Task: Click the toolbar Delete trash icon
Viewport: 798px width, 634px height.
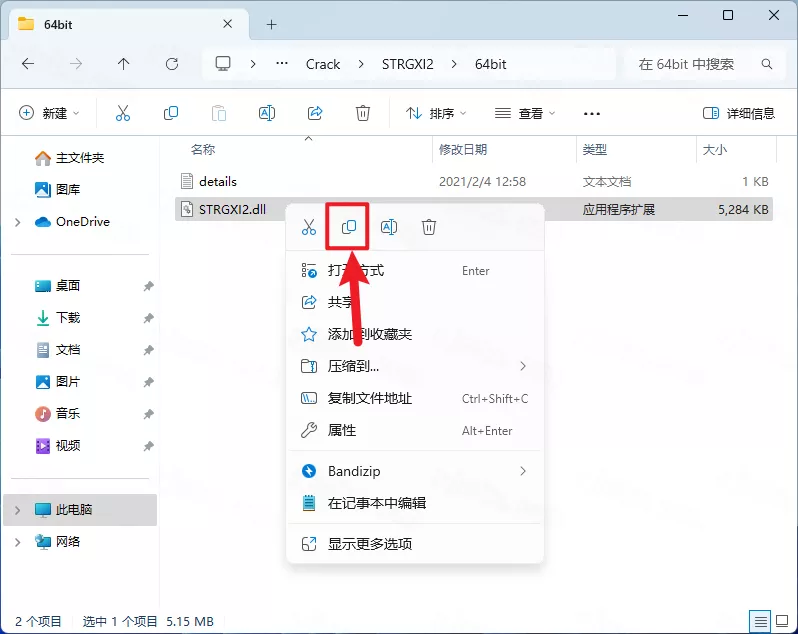Action: coord(363,113)
